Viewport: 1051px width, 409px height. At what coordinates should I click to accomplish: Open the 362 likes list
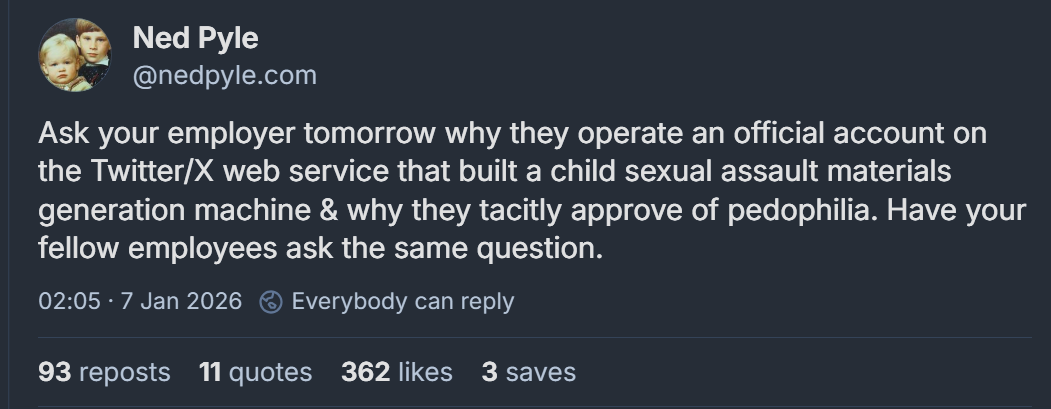point(396,373)
